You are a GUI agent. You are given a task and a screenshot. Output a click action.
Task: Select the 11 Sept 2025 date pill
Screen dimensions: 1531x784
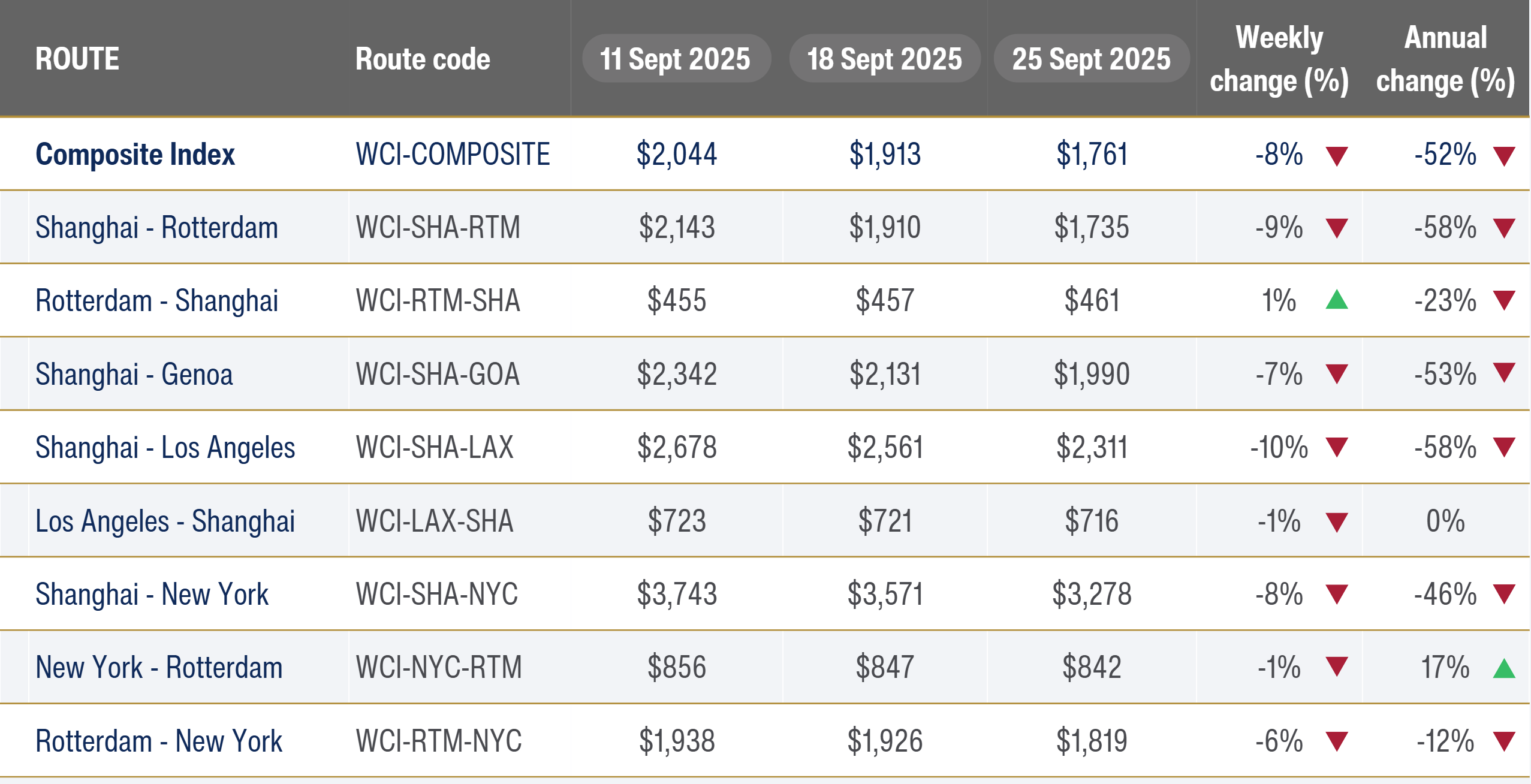point(676,59)
